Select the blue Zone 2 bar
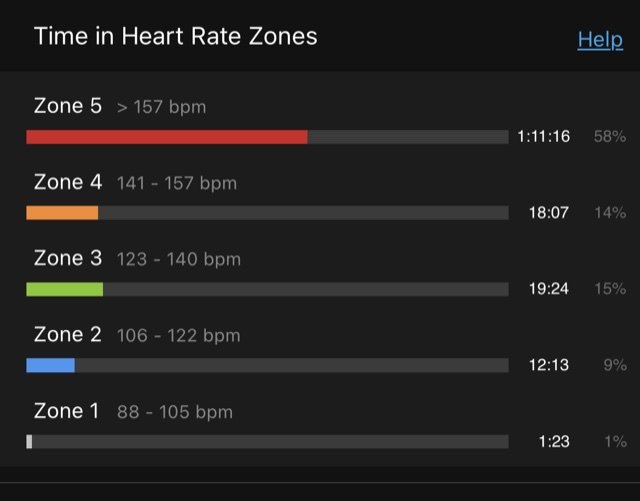Viewport: 640px width, 501px height. [50, 365]
